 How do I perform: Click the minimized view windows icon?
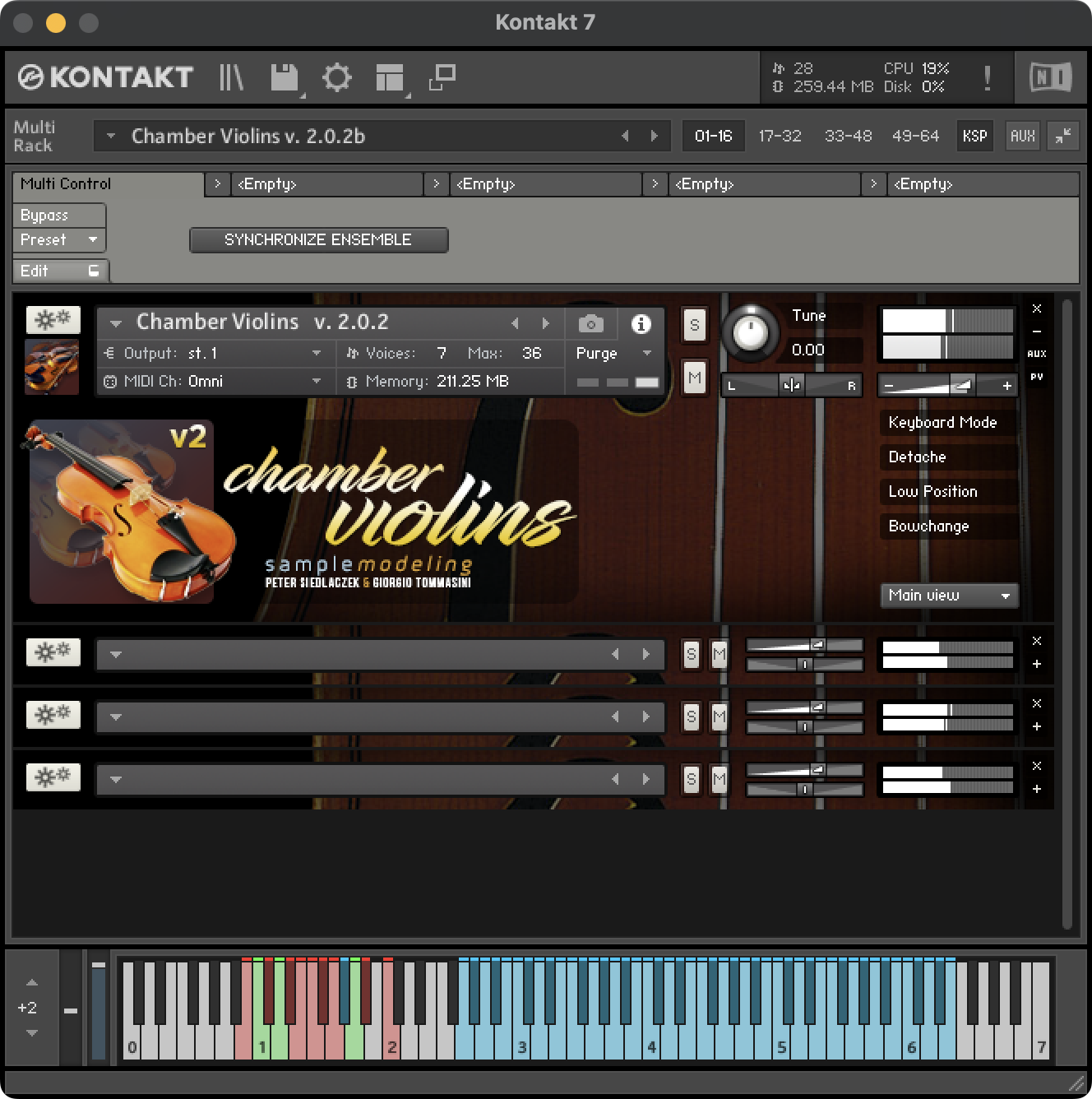[x=442, y=77]
